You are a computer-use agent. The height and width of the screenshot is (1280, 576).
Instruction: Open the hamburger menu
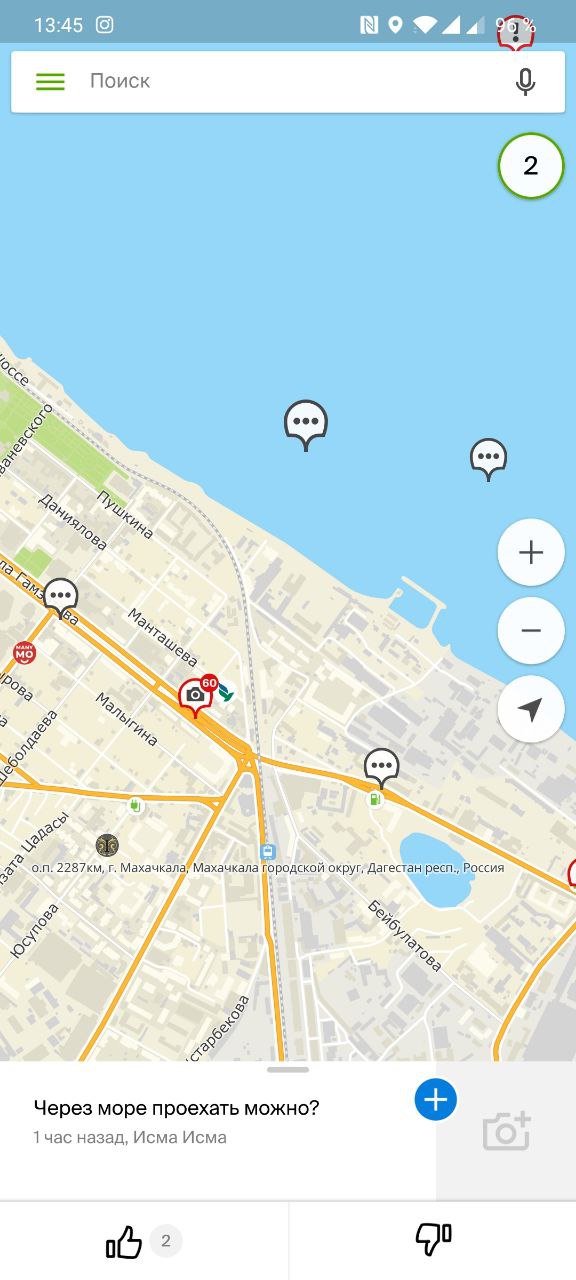50,82
